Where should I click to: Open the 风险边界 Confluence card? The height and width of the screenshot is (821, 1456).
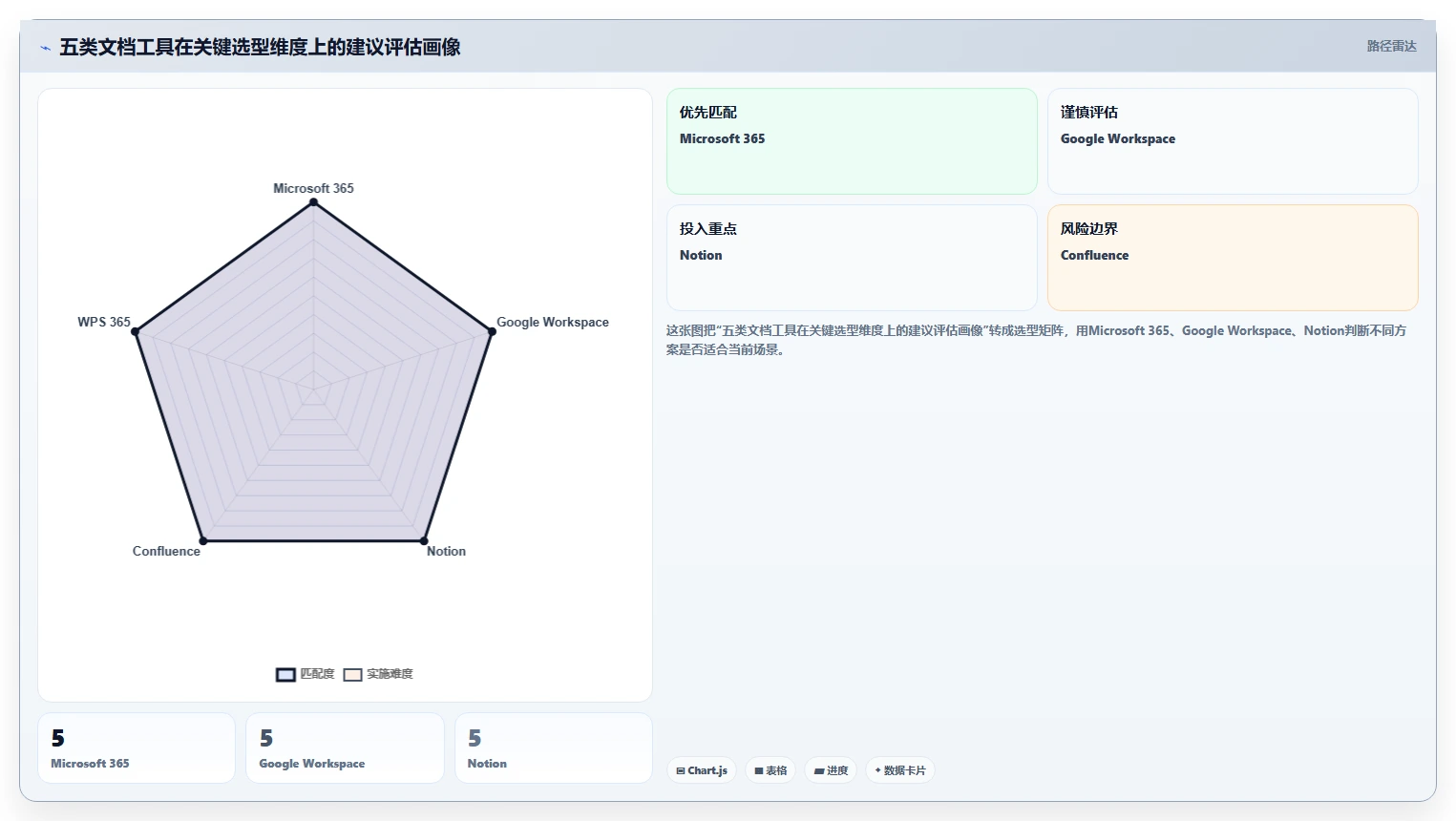coord(1233,258)
